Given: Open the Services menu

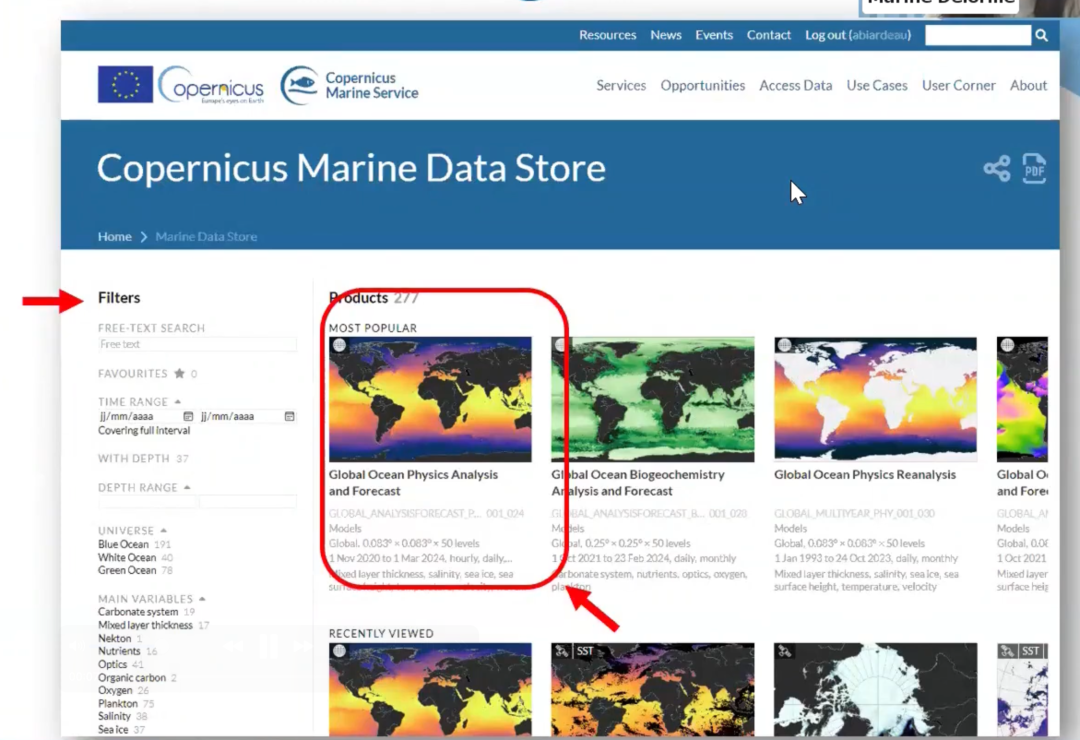Looking at the screenshot, I should point(621,86).
